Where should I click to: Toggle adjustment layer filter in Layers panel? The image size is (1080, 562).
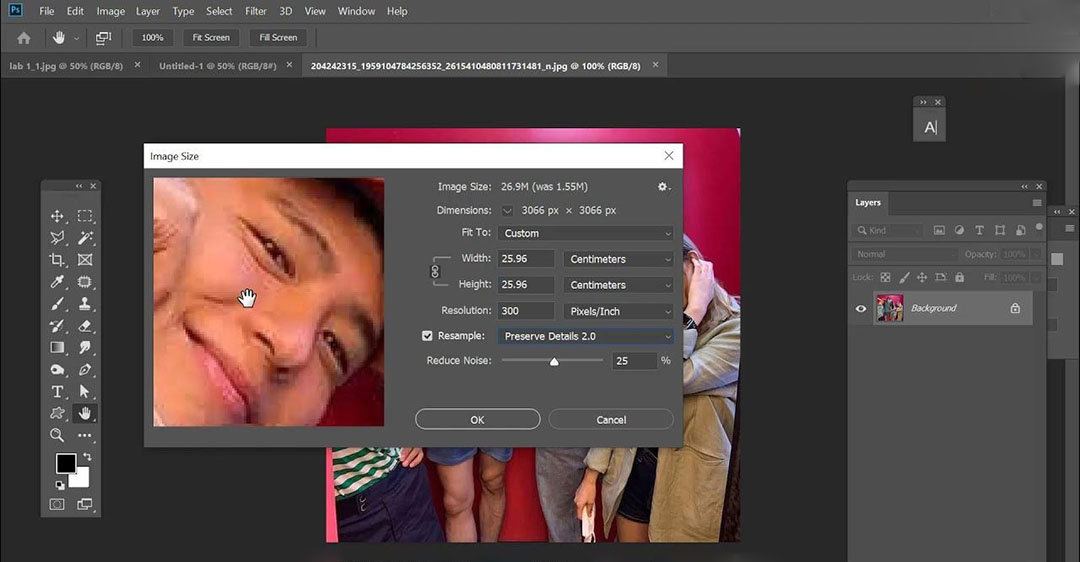point(959,230)
